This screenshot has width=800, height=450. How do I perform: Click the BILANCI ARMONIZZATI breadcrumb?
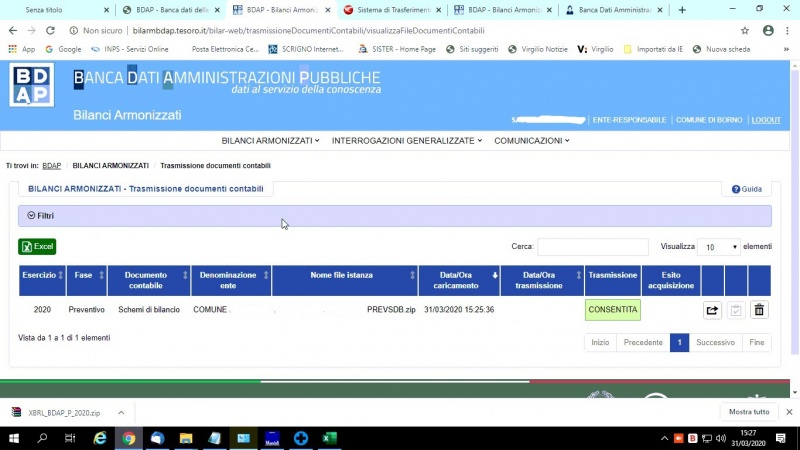111,166
